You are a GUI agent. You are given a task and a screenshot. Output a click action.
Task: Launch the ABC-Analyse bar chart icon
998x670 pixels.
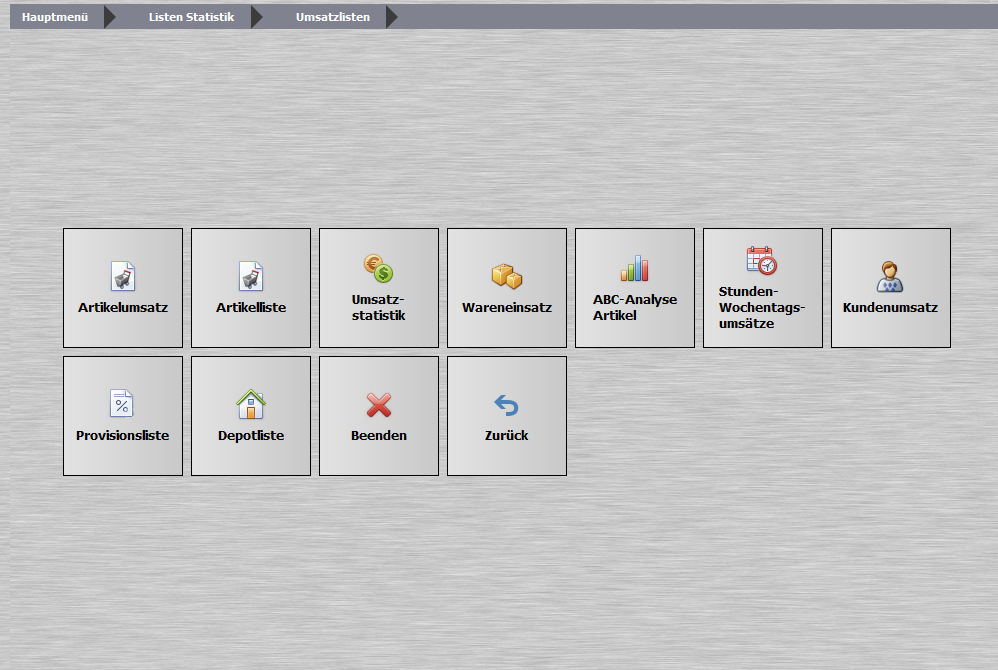point(635,269)
